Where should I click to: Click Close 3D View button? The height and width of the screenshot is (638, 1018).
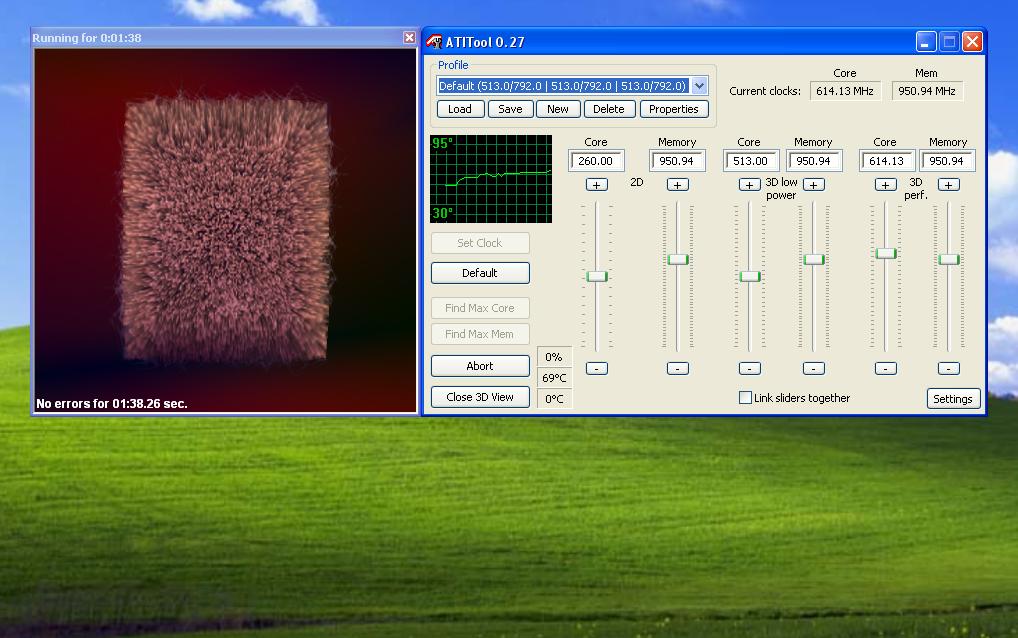point(480,397)
